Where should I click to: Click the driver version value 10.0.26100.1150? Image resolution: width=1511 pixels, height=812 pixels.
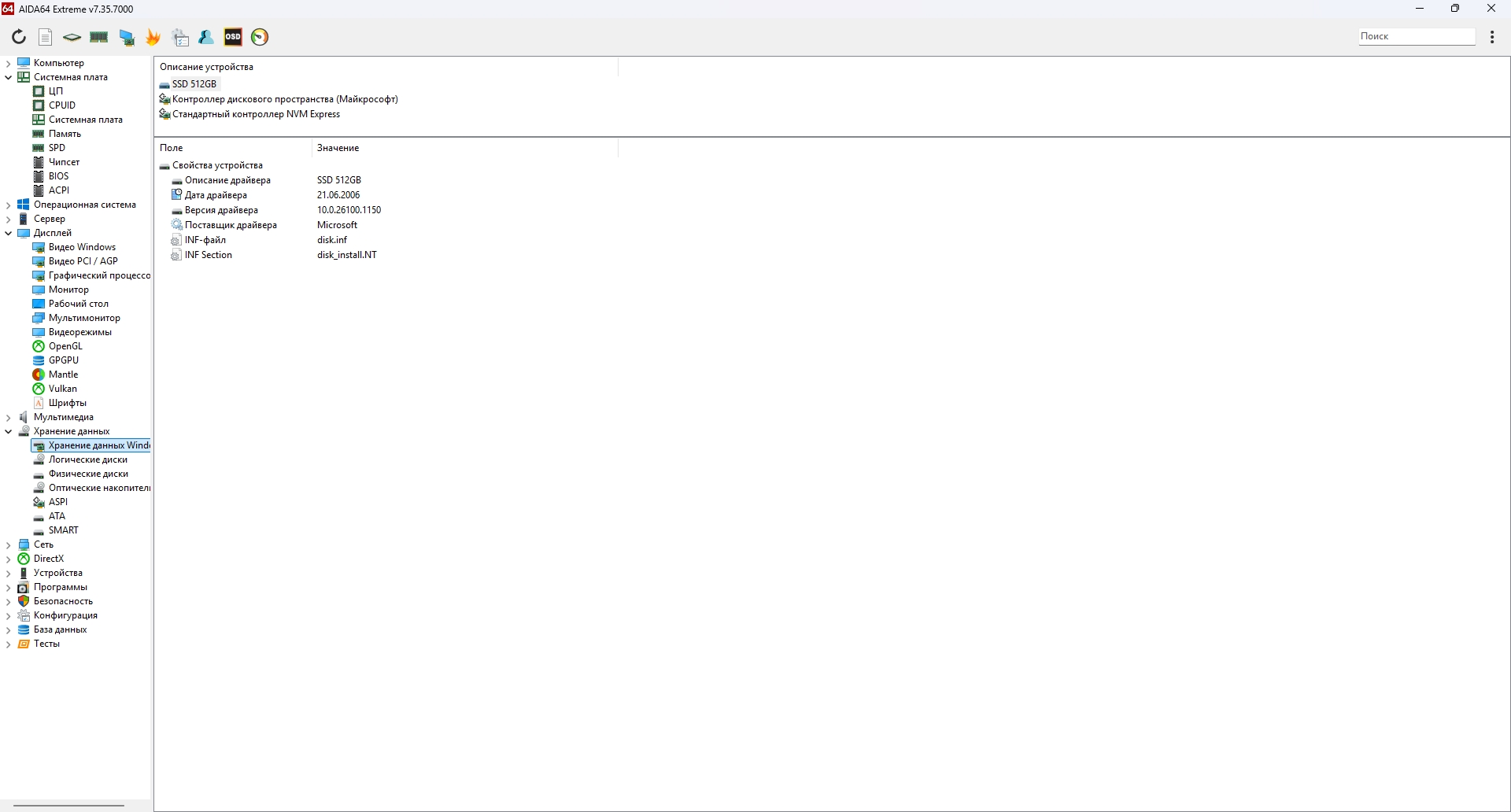tap(349, 210)
